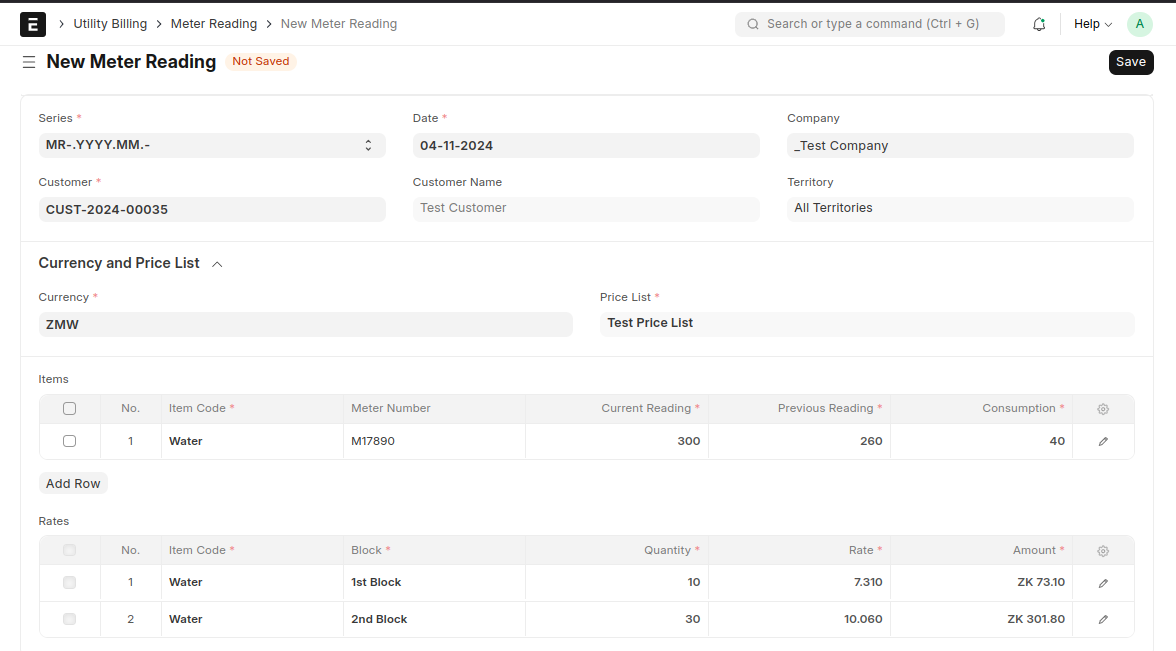This screenshot has width=1176, height=651.
Task: Click the Customer Name field Test Customer
Action: pos(586,209)
